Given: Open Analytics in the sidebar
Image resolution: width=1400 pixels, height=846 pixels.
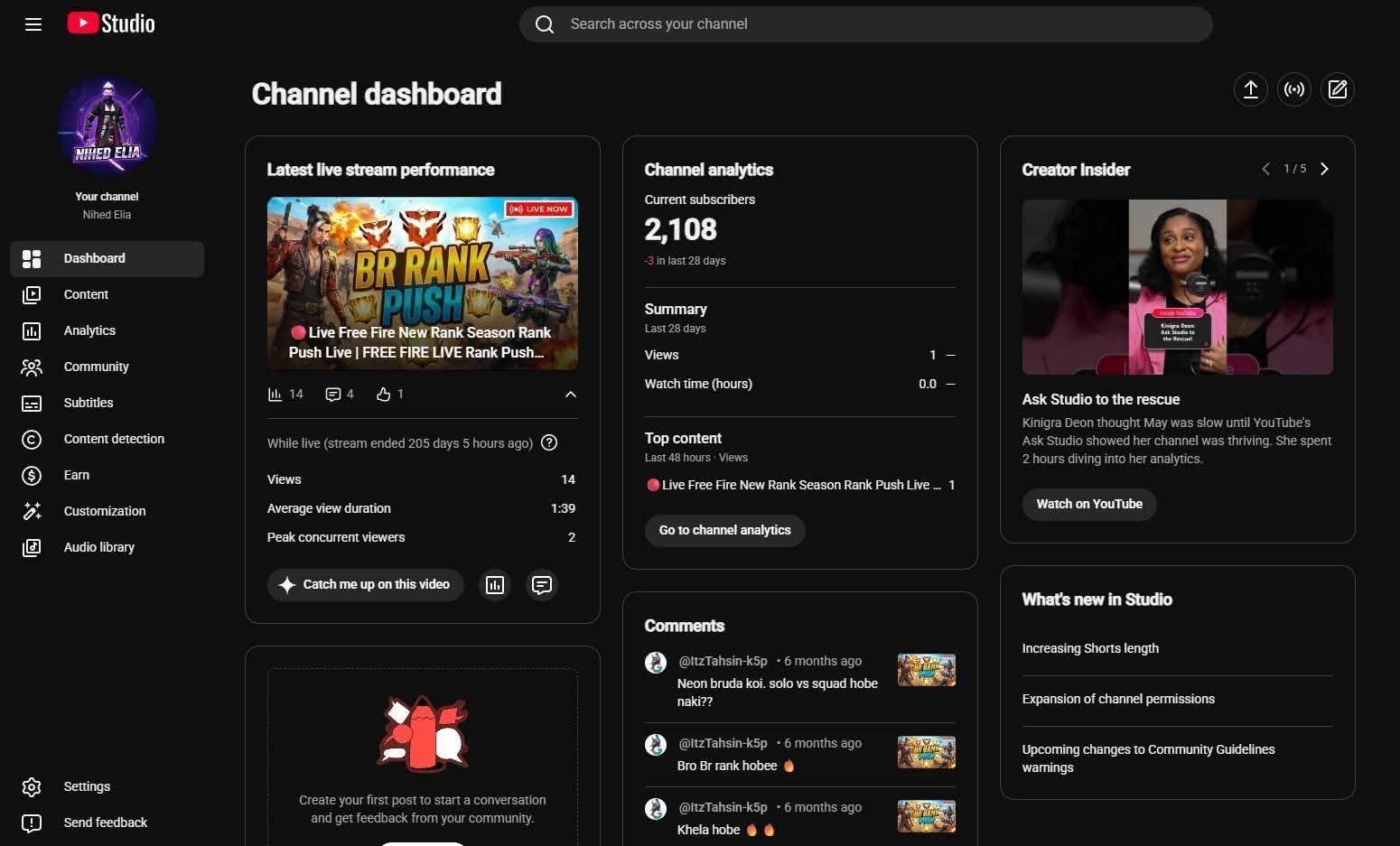Looking at the screenshot, I should point(107,330).
